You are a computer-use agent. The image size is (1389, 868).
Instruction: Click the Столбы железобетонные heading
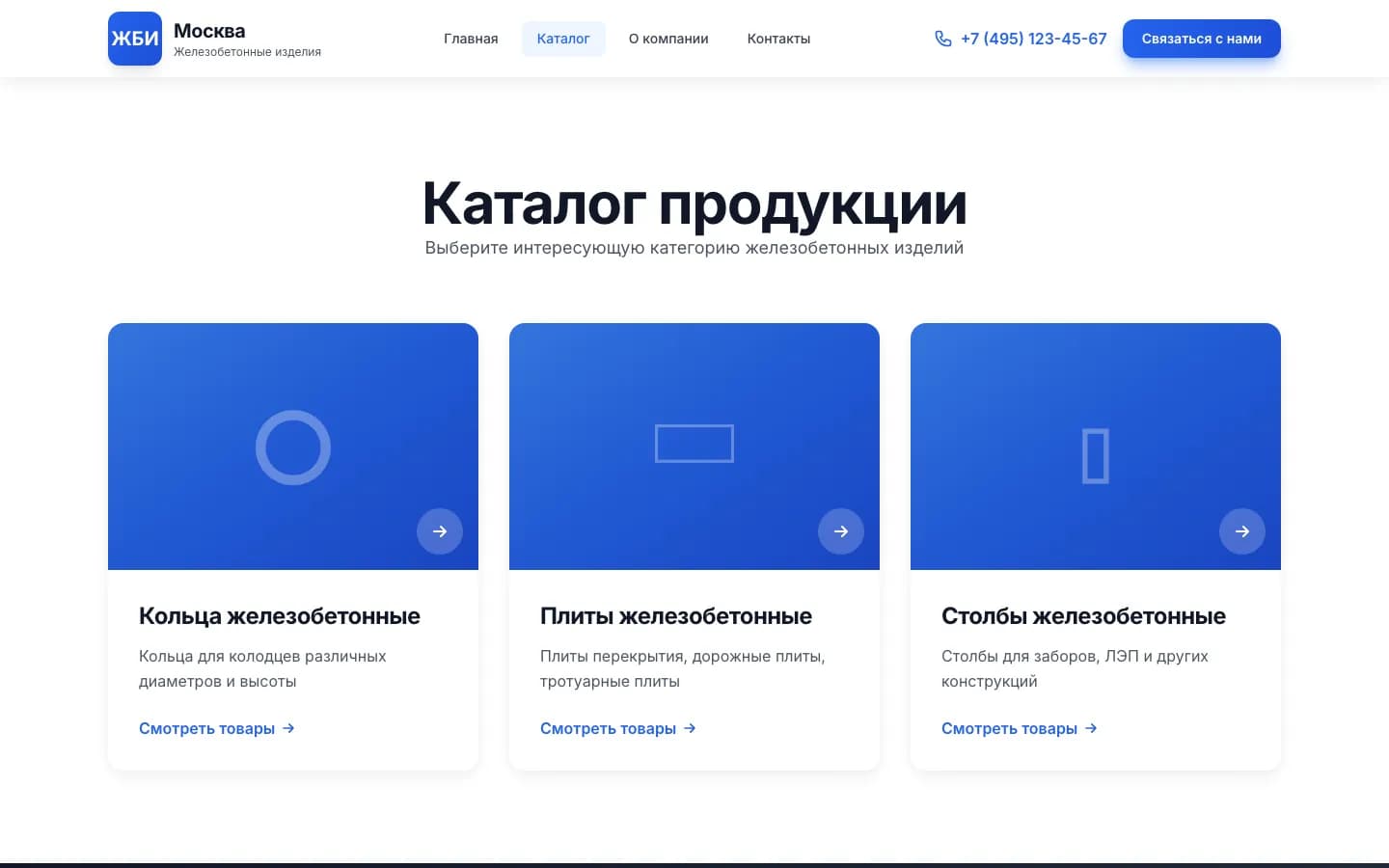pos(1083,615)
